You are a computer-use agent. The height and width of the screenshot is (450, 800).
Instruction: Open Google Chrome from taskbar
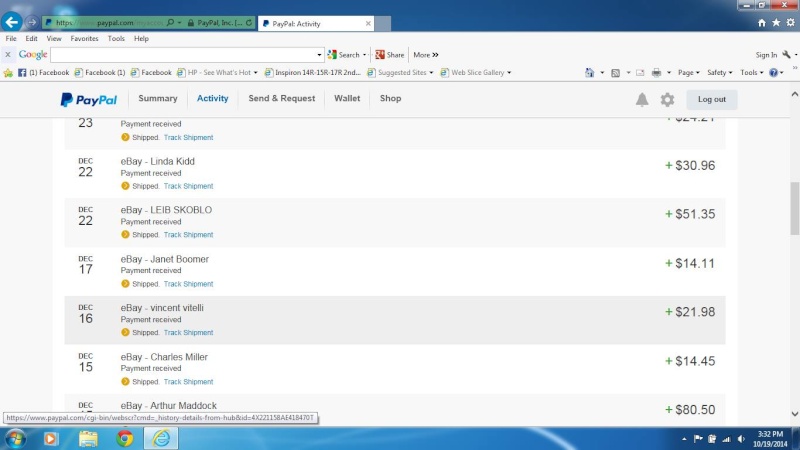124,438
